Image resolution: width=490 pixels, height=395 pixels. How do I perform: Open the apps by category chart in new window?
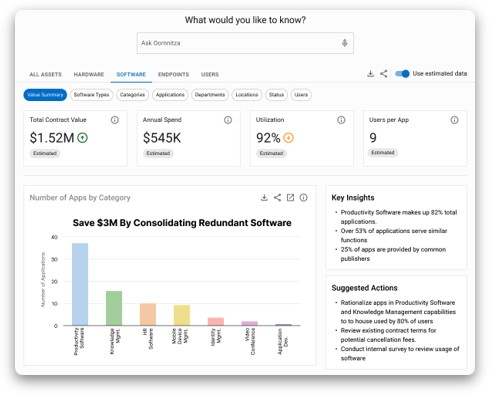point(290,198)
